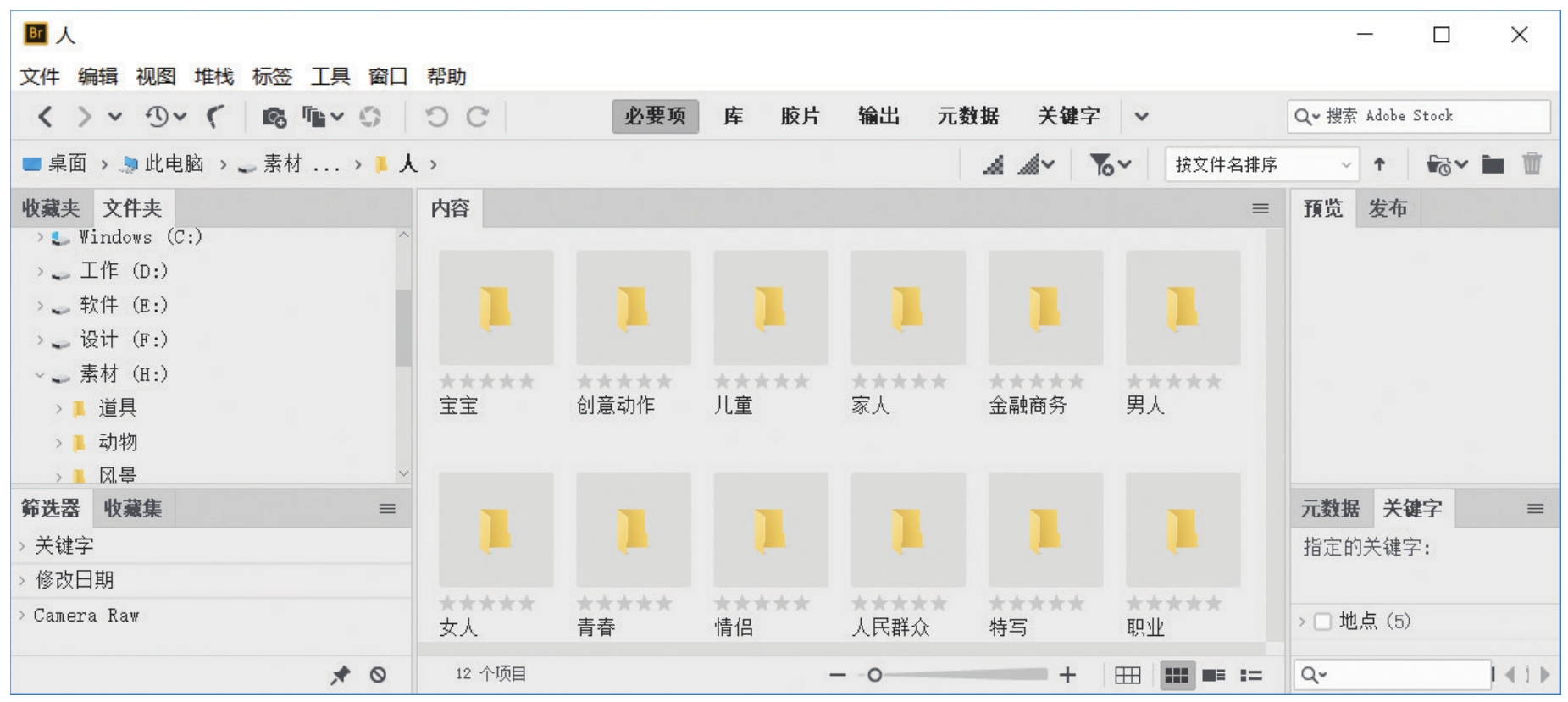Screen dimensions: 1568x702
Task: Toggle ascending sort order arrow
Action: (1379, 164)
